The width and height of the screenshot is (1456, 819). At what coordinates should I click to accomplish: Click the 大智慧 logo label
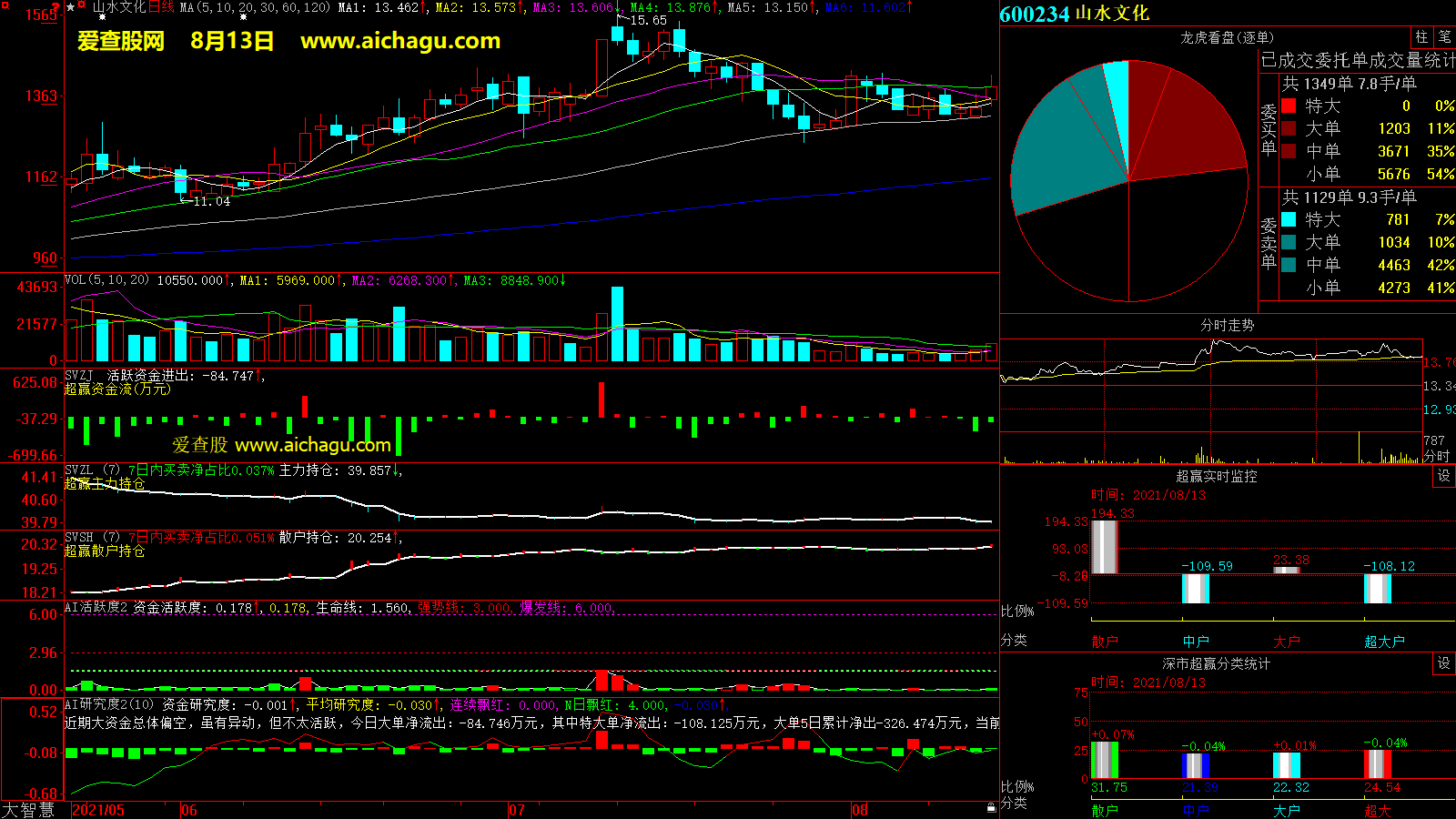[29, 809]
